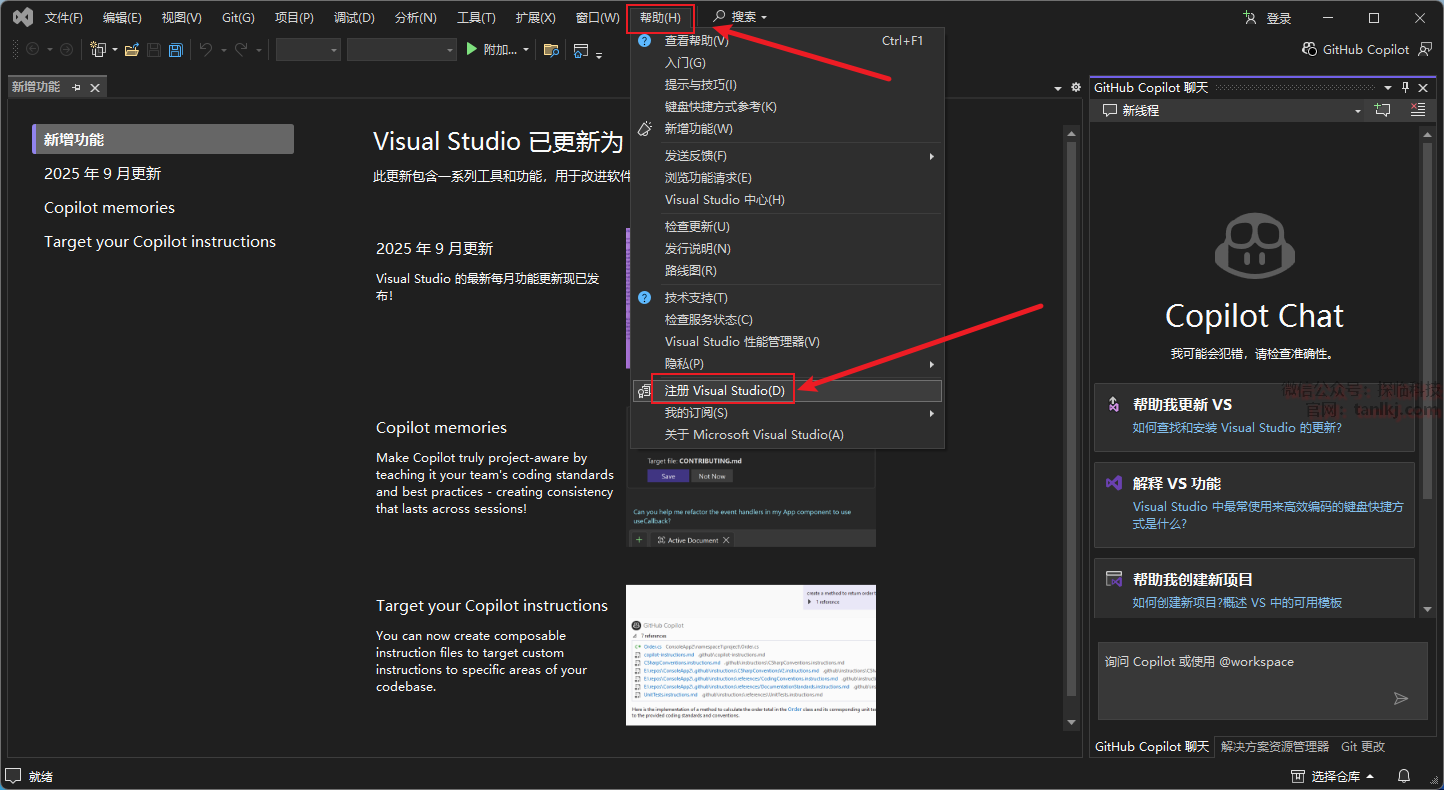Switch to the 解决方案资源管理器 tab
This screenshot has height=790, width=1444.
click(1274, 747)
